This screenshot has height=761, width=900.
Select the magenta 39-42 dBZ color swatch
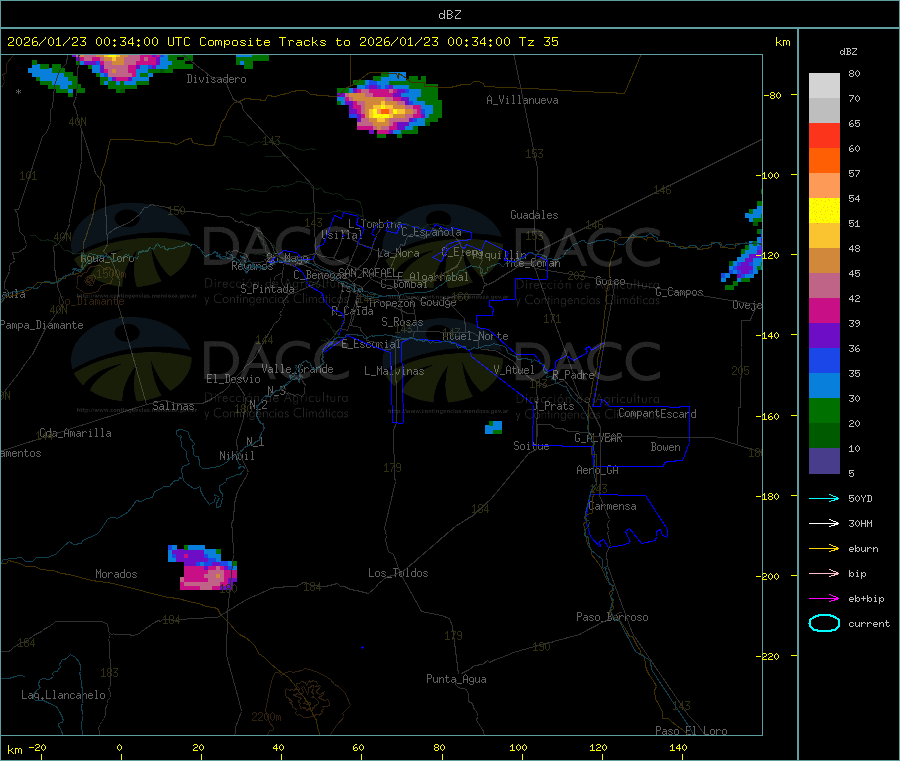824,310
